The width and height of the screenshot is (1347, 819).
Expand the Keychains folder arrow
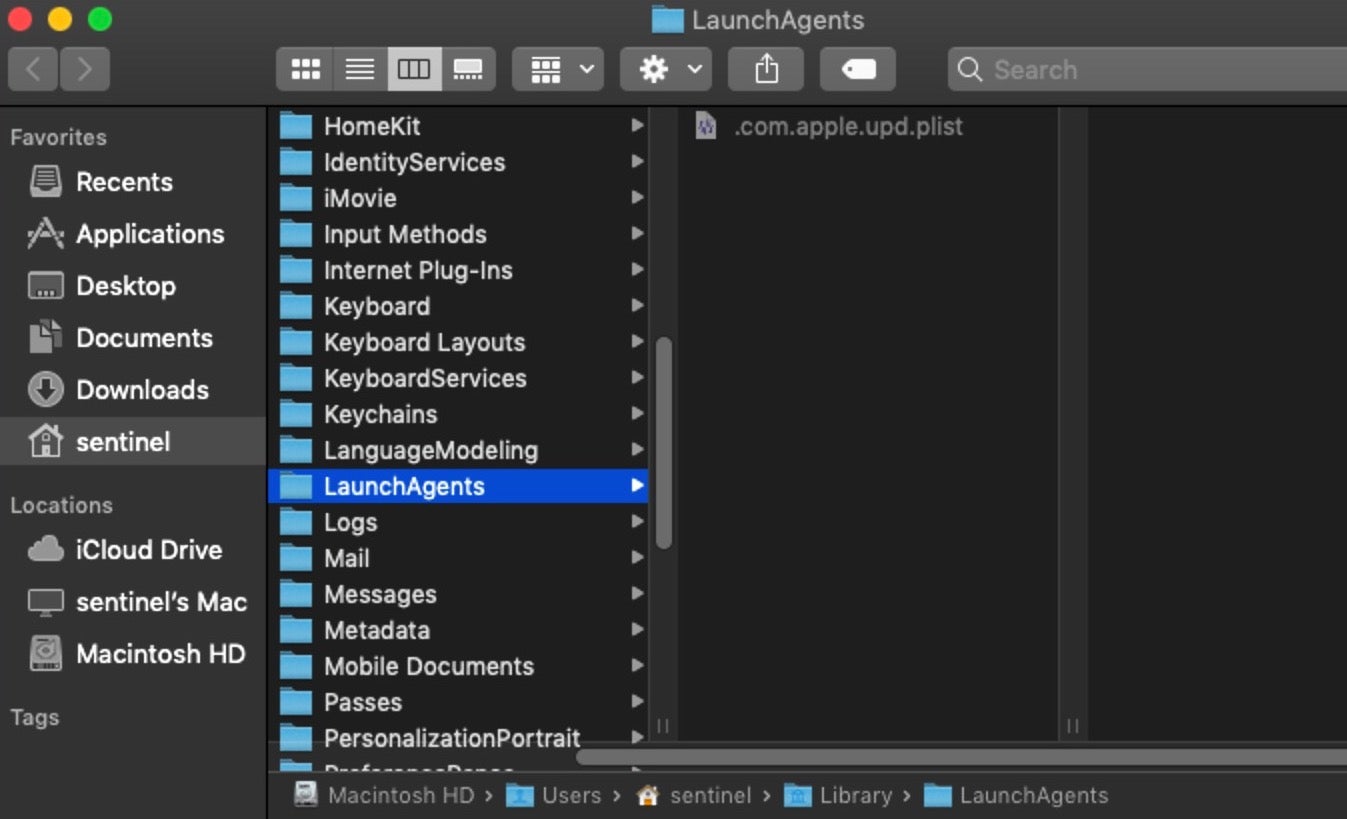click(637, 414)
